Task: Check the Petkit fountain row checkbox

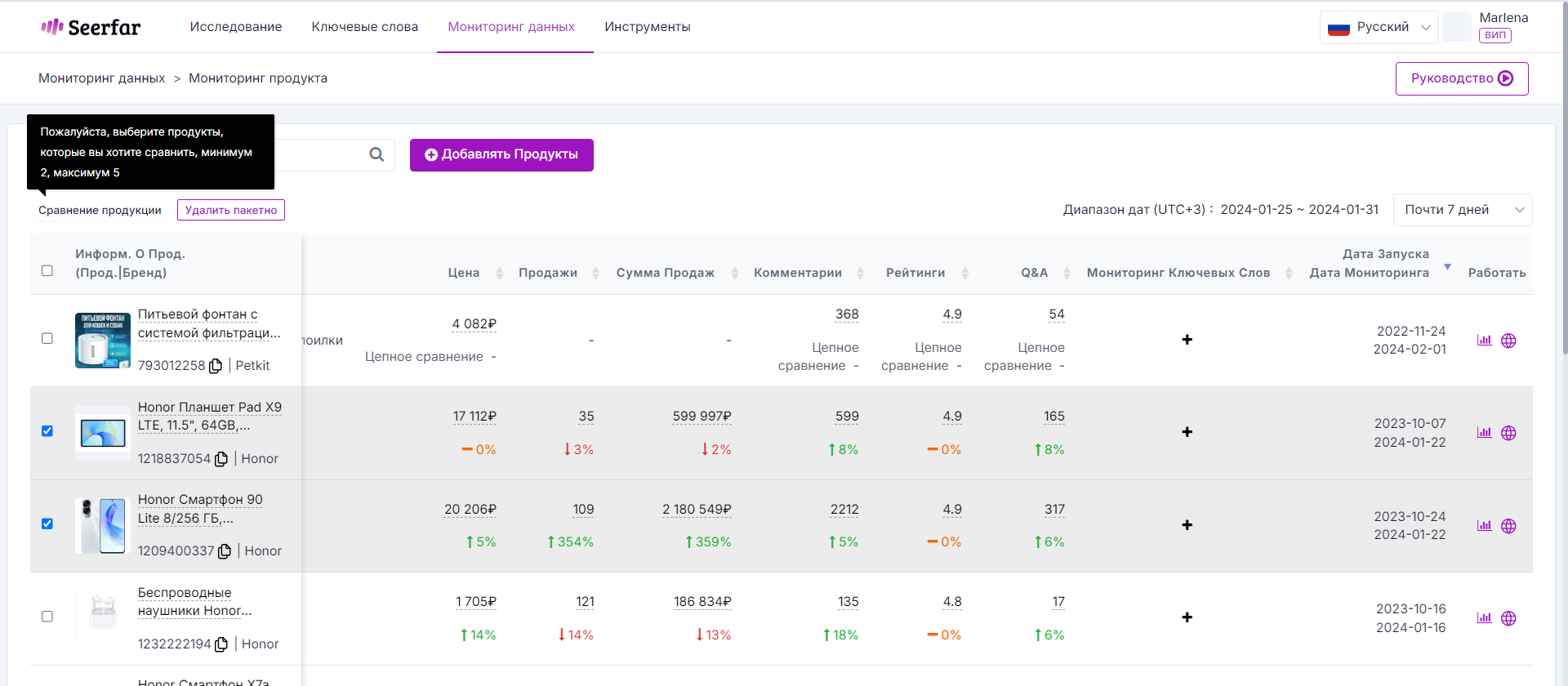Action: point(47,338)
